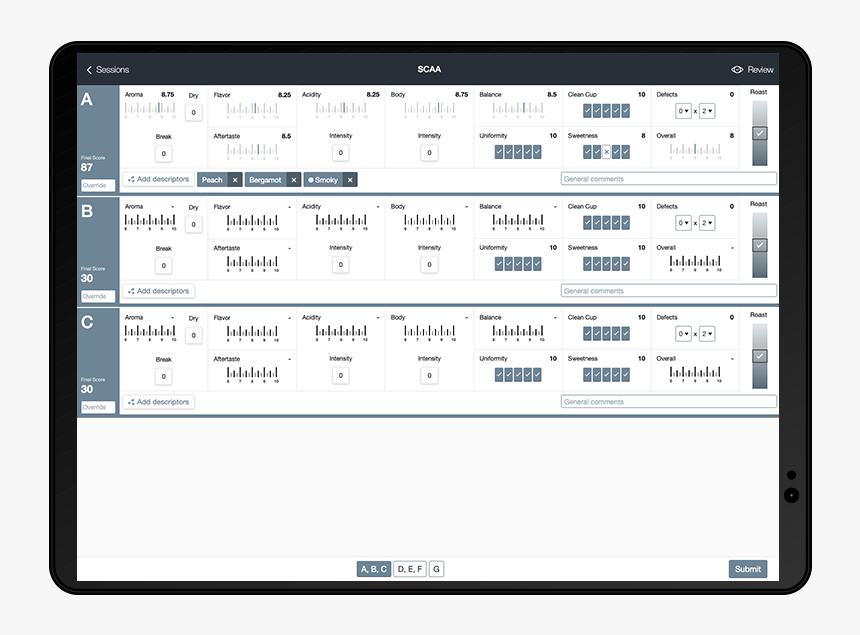Image resolution: width=860 pixels, height=635 pixels.
Task: Set Acidity score scale for sample A
Action: pyautogui.click(x=341, y=109)
